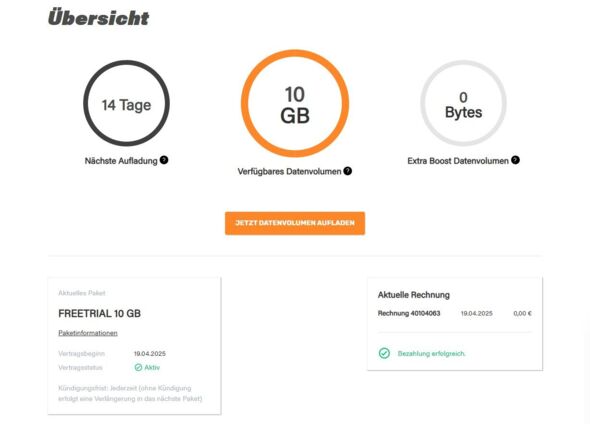This screenshot has height=424, width=590.
Task: Click the Kündigungsfrist notice text
Action: (130, 393)
